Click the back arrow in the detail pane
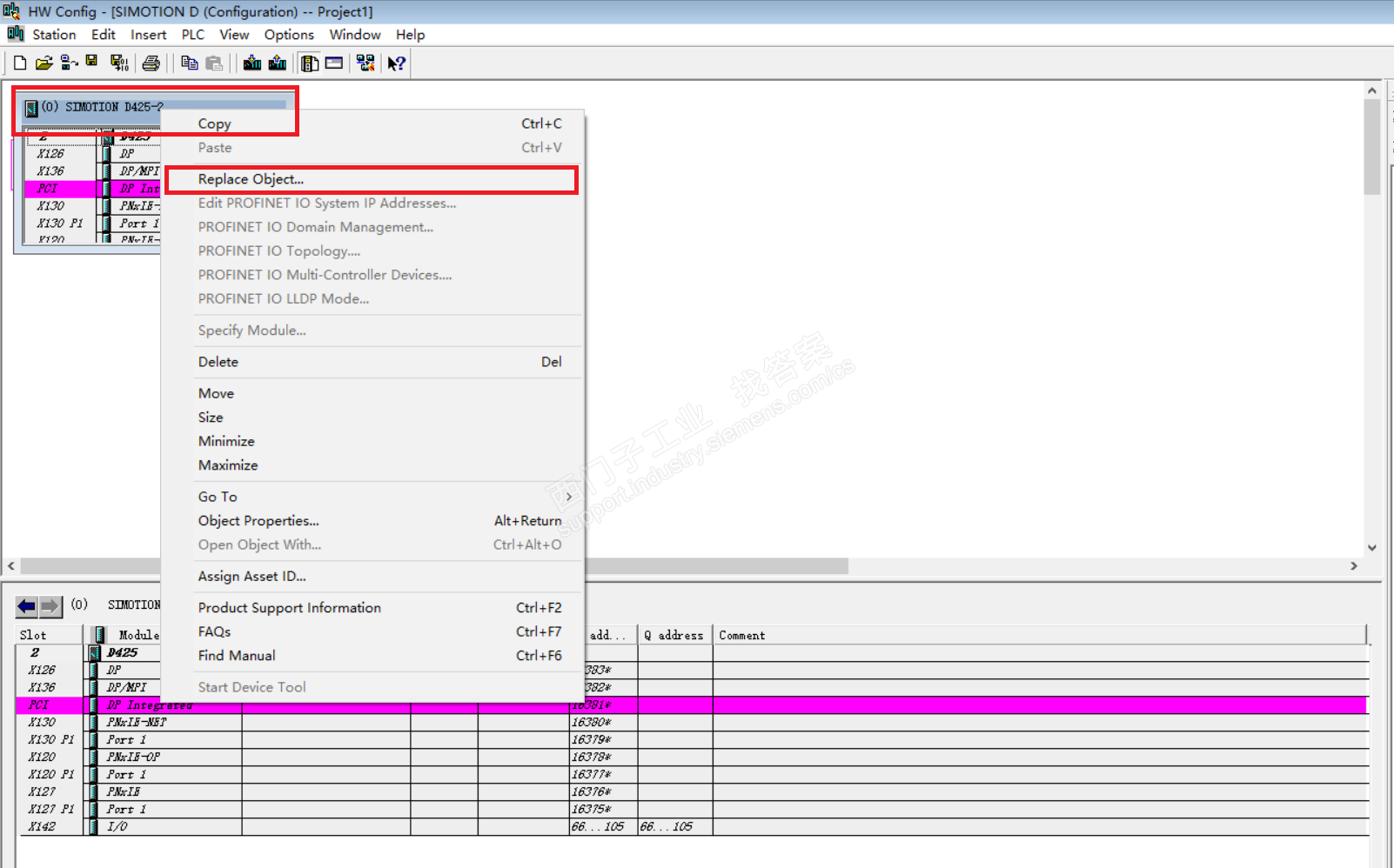1394x868 pixels. pos(27,606)
